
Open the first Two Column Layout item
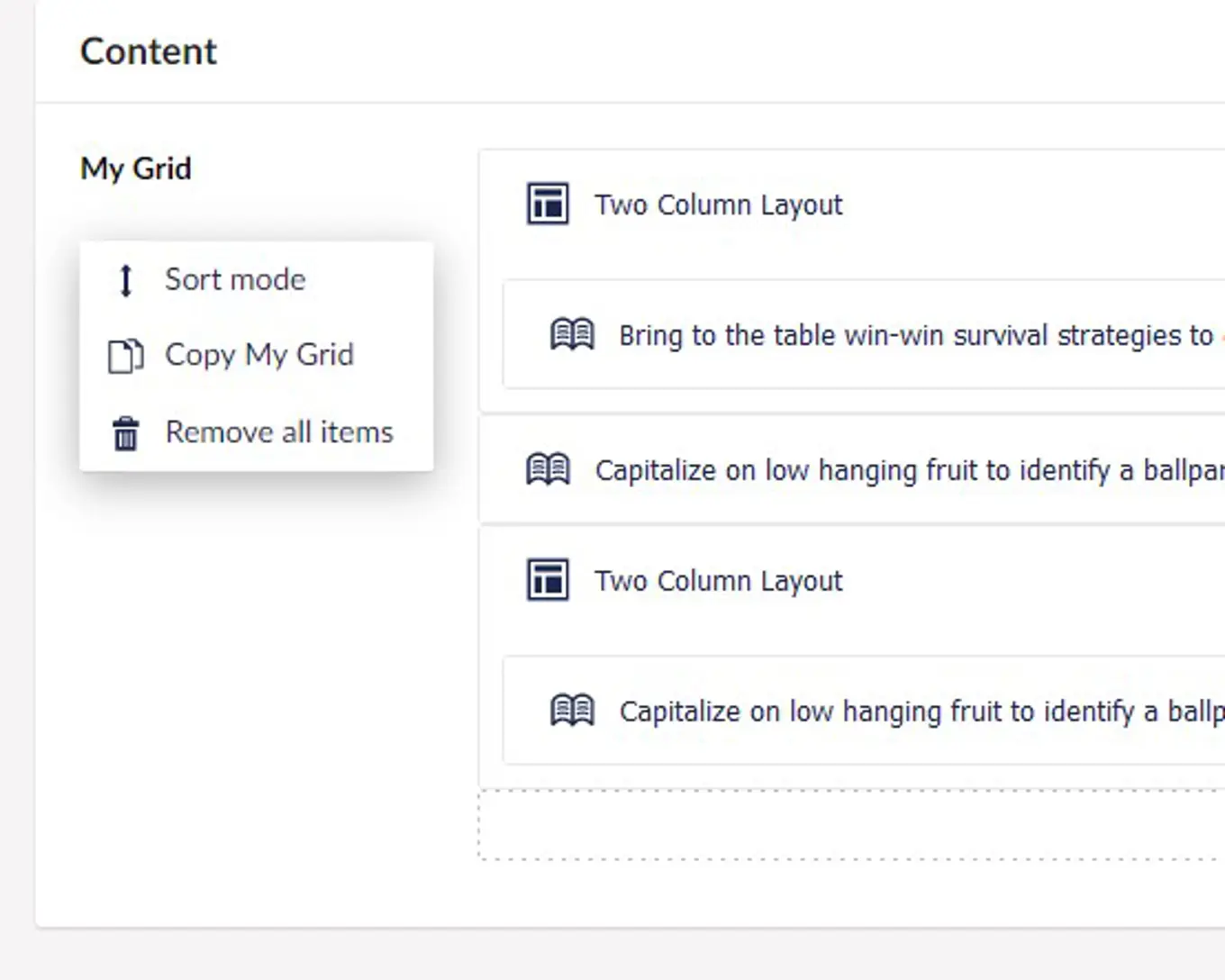(718, 204)
